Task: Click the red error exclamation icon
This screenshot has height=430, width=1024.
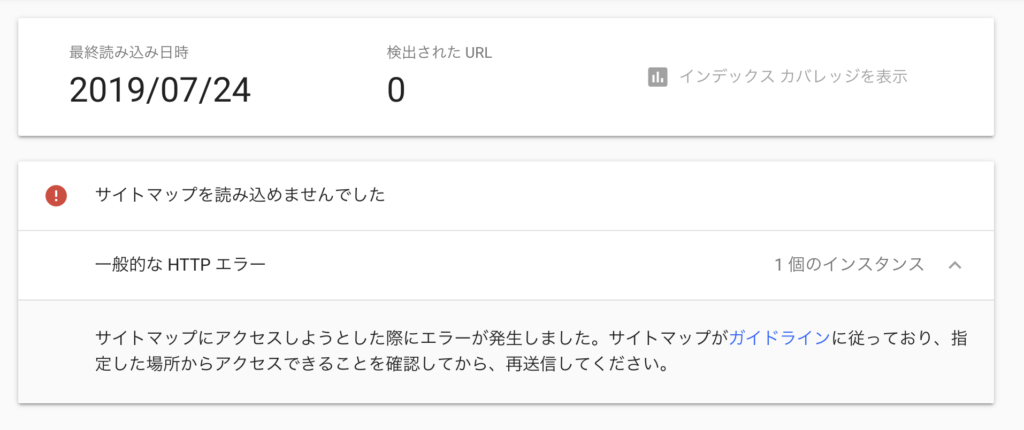Action: pyautogui.click(x=56, y=196)
